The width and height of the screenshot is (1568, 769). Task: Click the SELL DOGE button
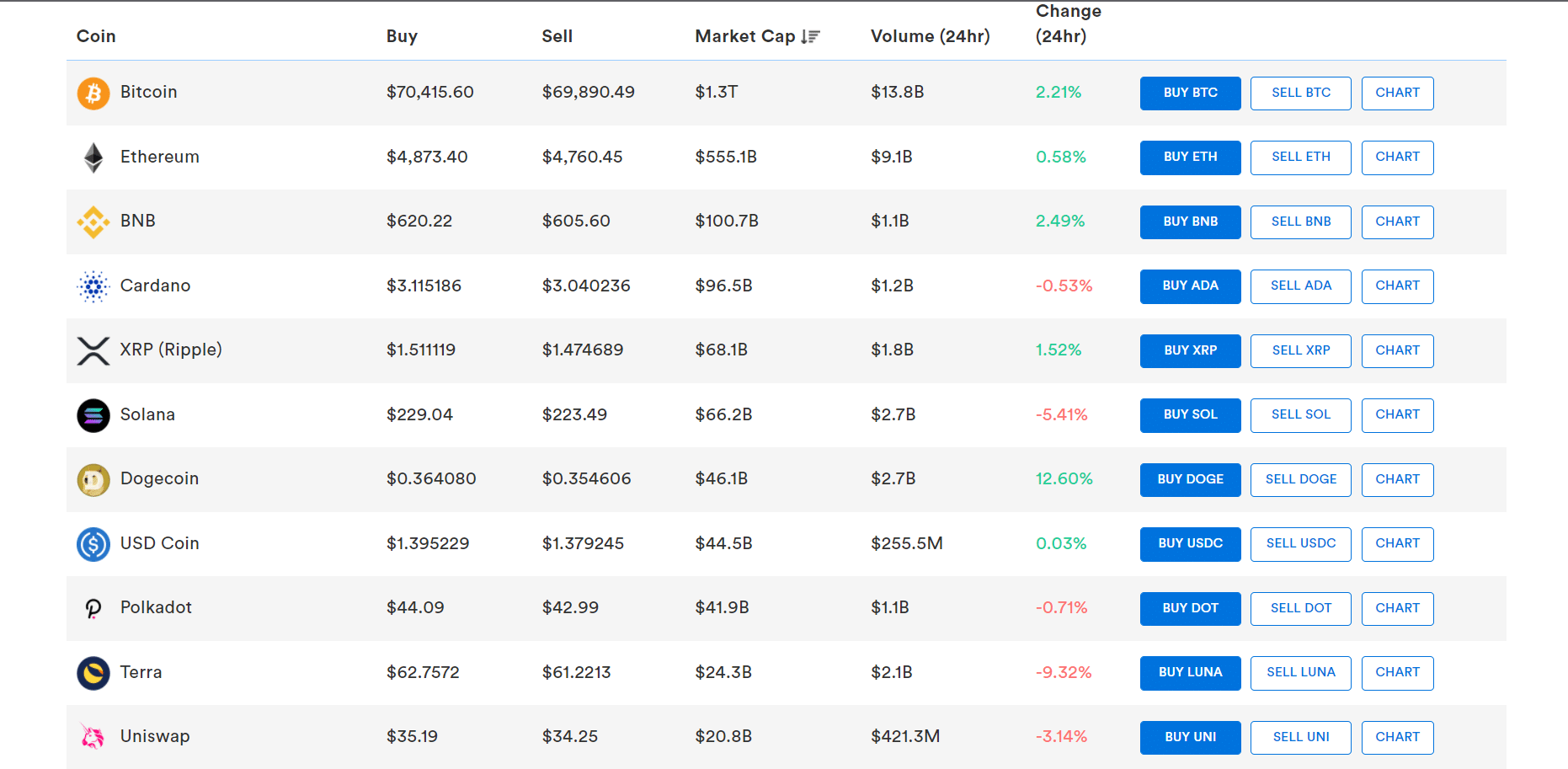(1301, 480)
